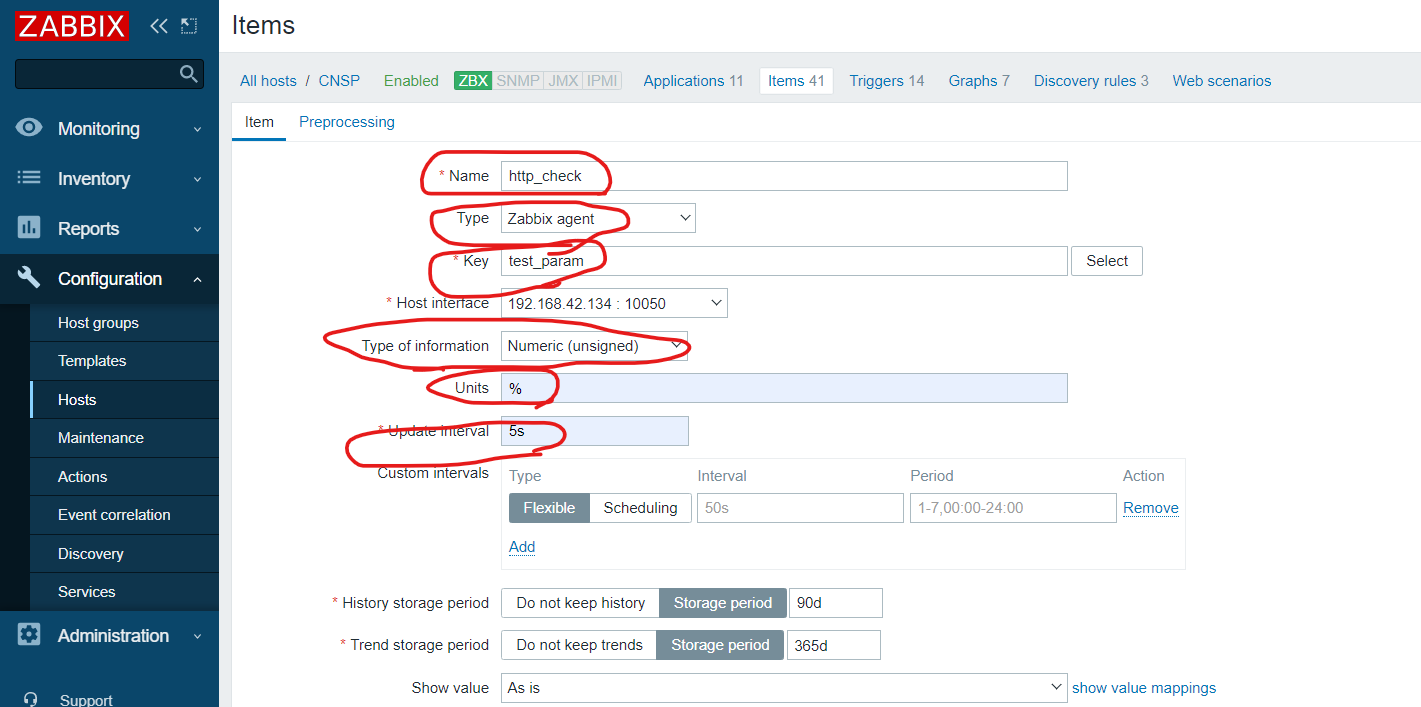Open the Host interface dropdown
Screen dimensions: 1421x707
[614, 303]
